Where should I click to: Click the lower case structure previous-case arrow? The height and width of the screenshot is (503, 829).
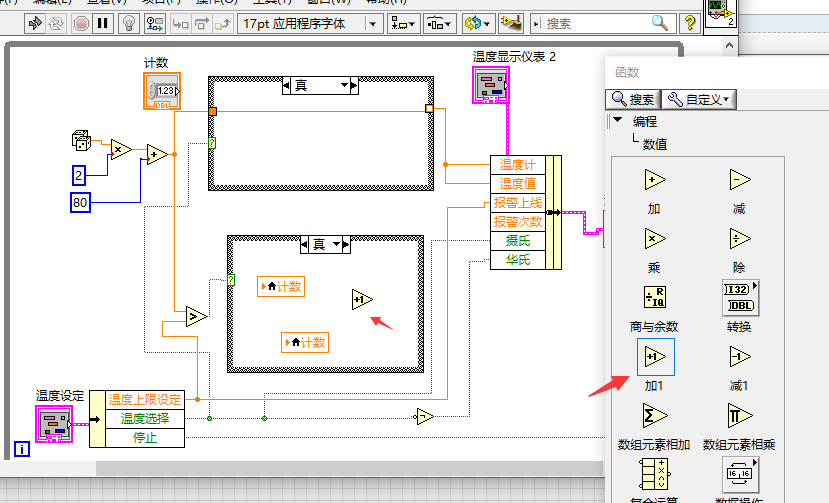pos(304,244)
